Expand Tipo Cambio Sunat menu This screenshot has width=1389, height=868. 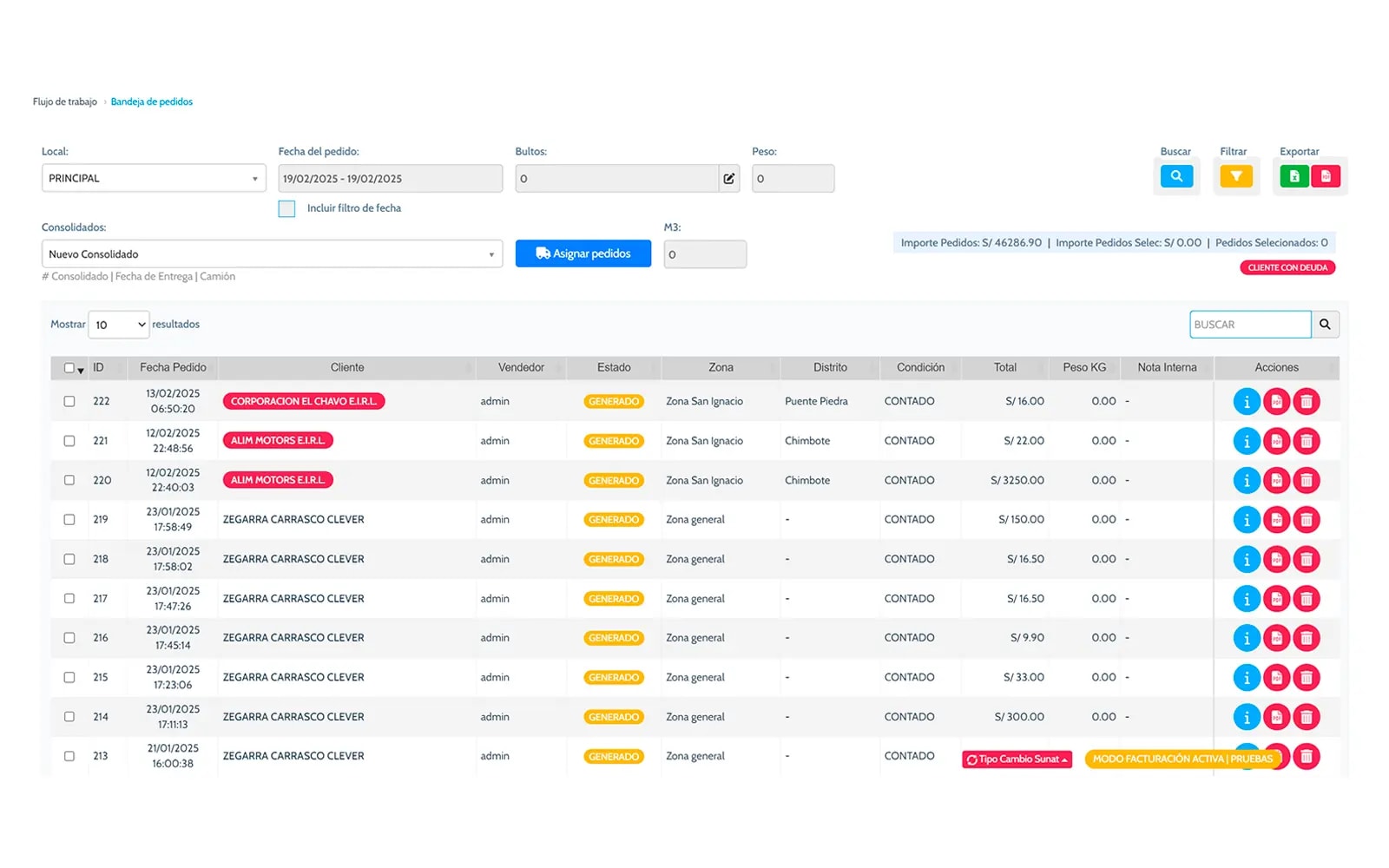click(x=1017, y=759)
